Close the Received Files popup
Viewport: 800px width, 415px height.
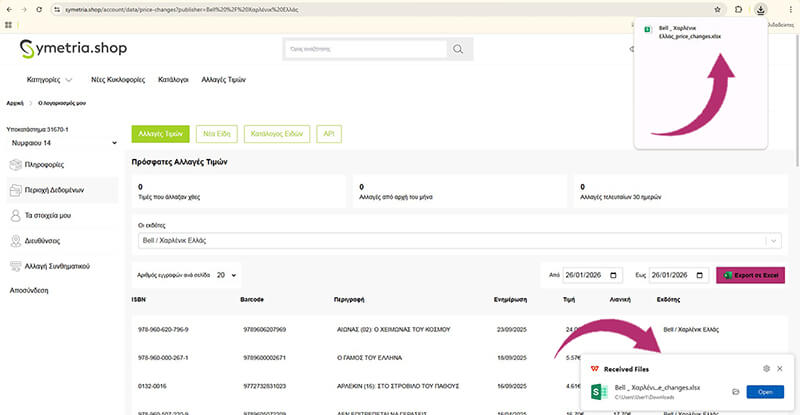click(x=780, y=369)
